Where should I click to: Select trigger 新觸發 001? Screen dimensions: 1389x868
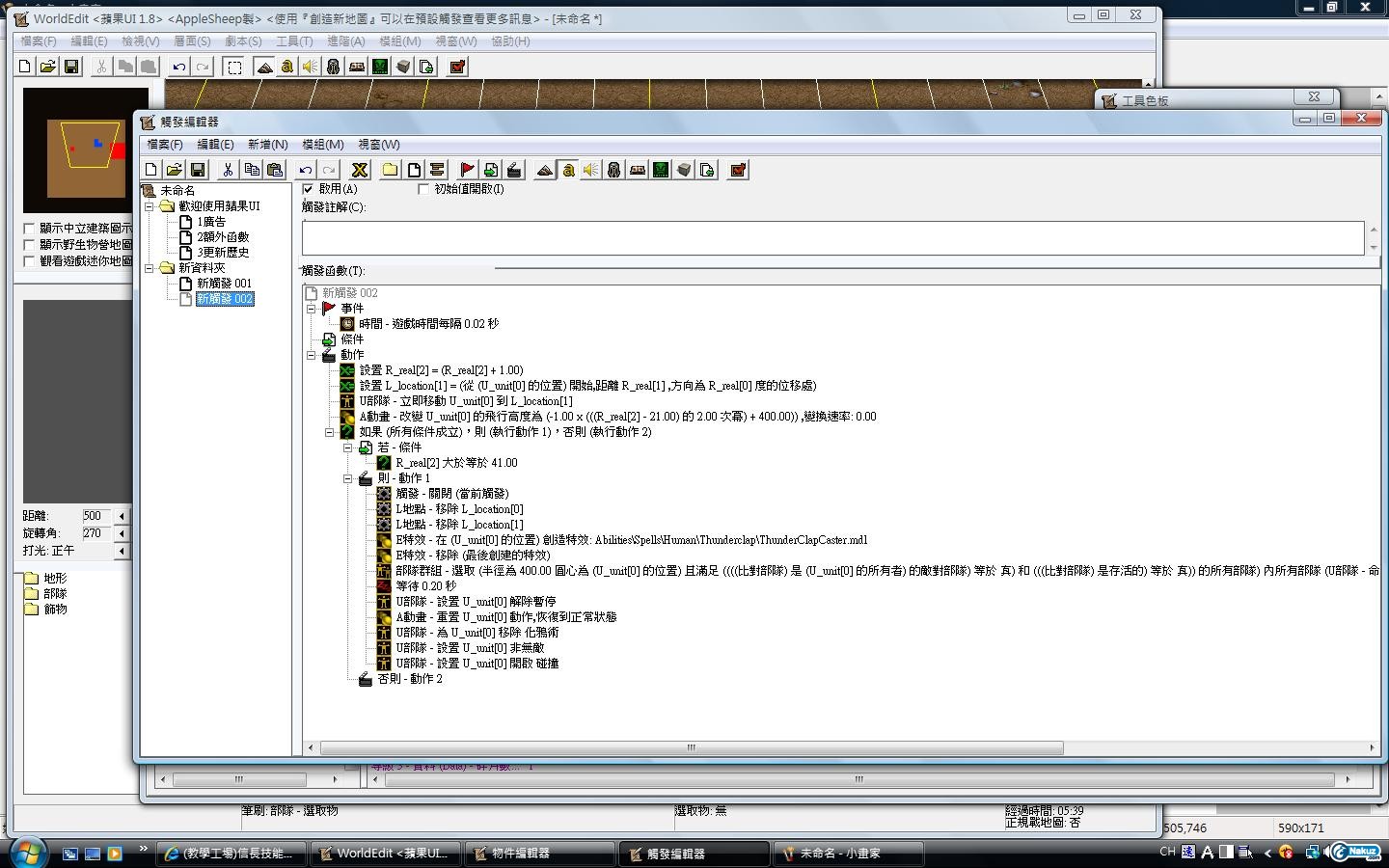coord(224,284)
